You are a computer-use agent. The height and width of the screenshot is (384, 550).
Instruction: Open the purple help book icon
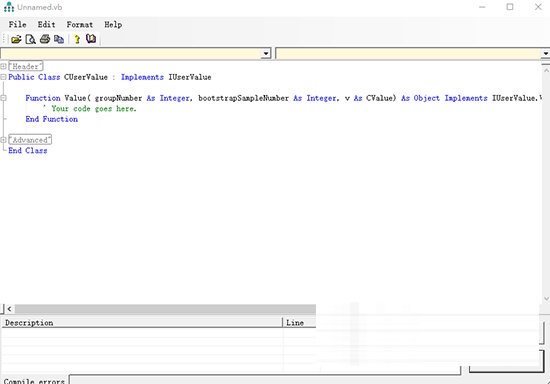point(91,39)
